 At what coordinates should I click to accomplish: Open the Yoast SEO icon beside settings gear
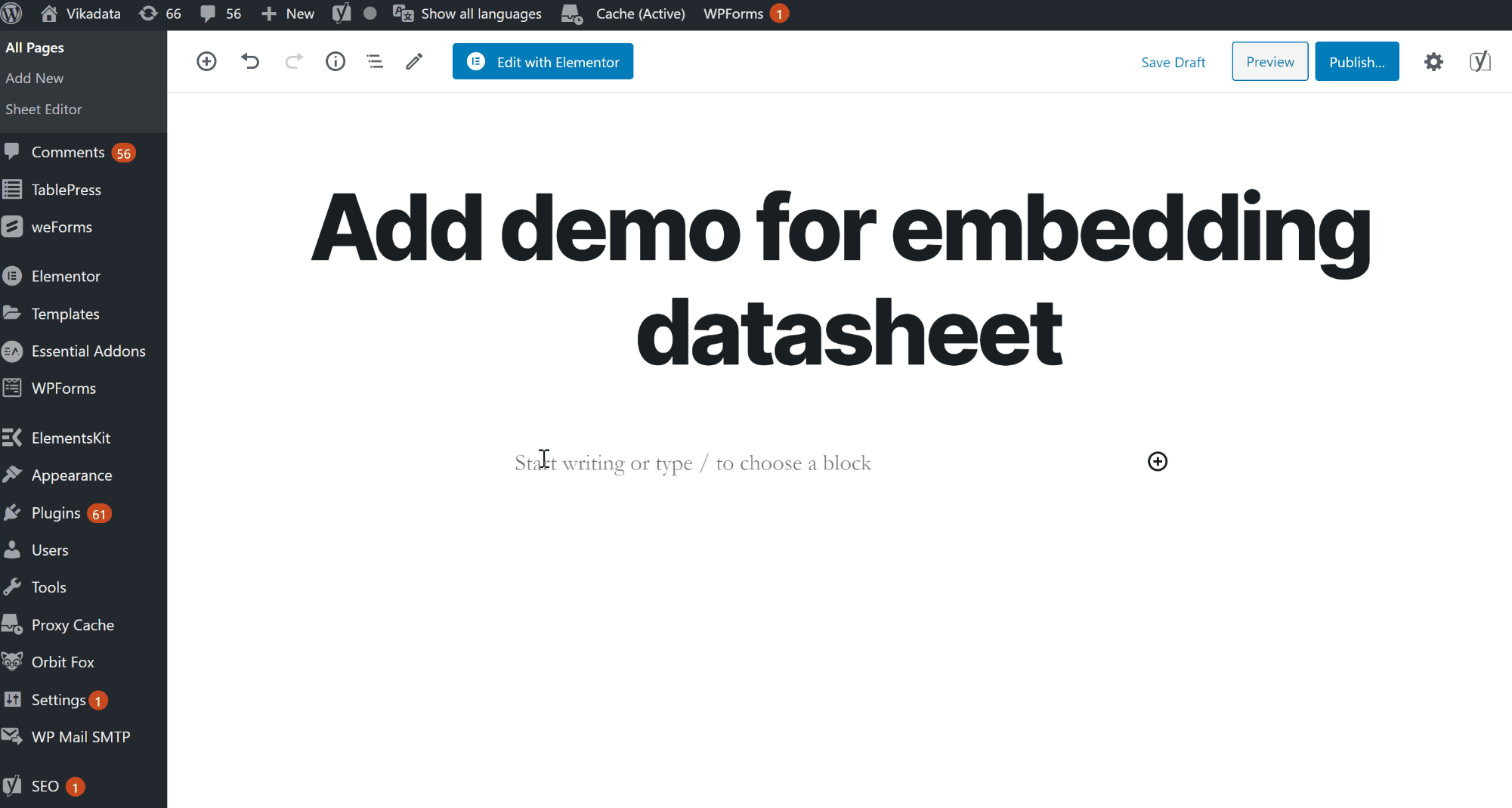point(1480,61)
